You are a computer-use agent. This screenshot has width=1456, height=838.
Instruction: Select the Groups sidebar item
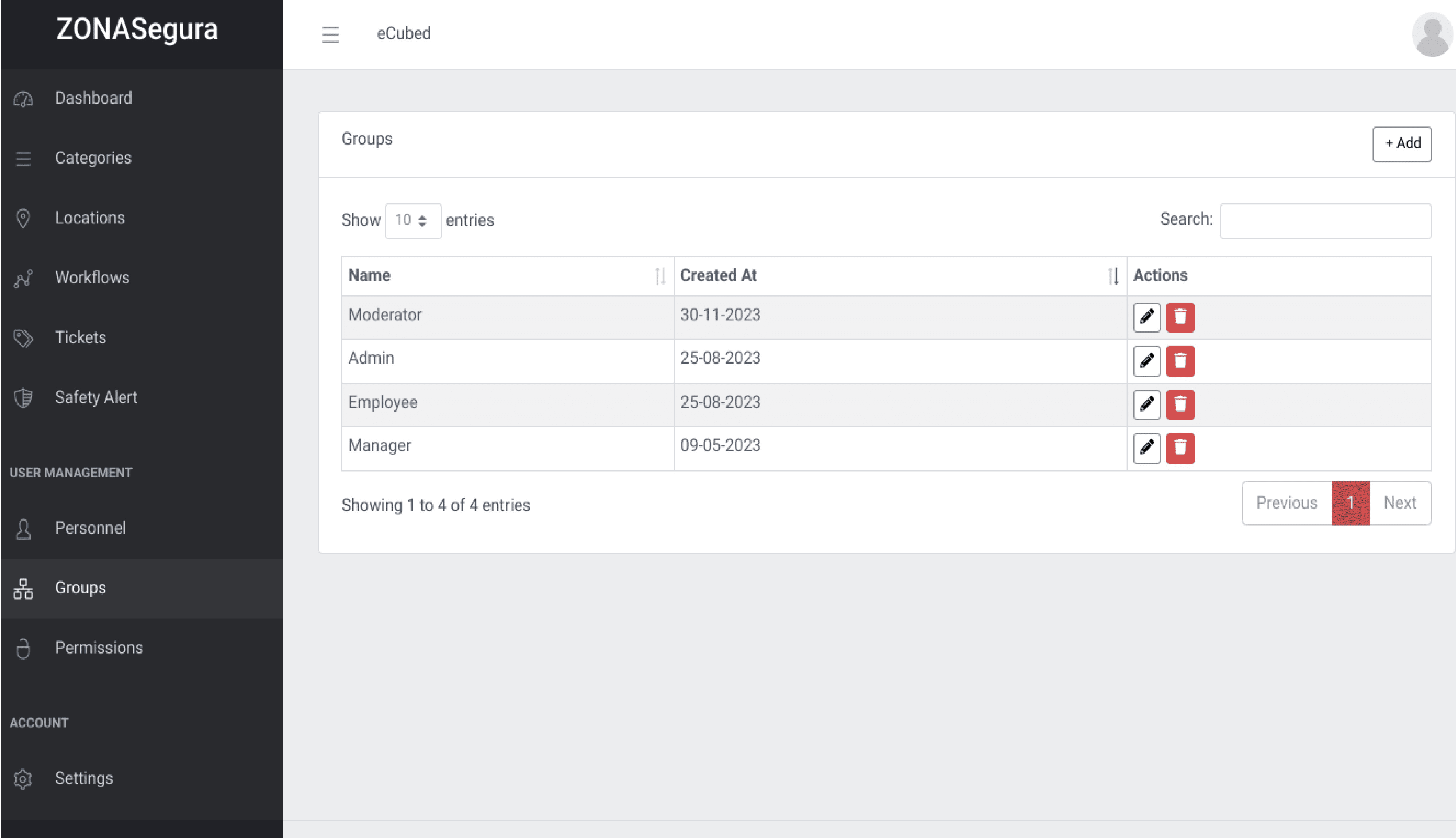[x=142, y=588]
